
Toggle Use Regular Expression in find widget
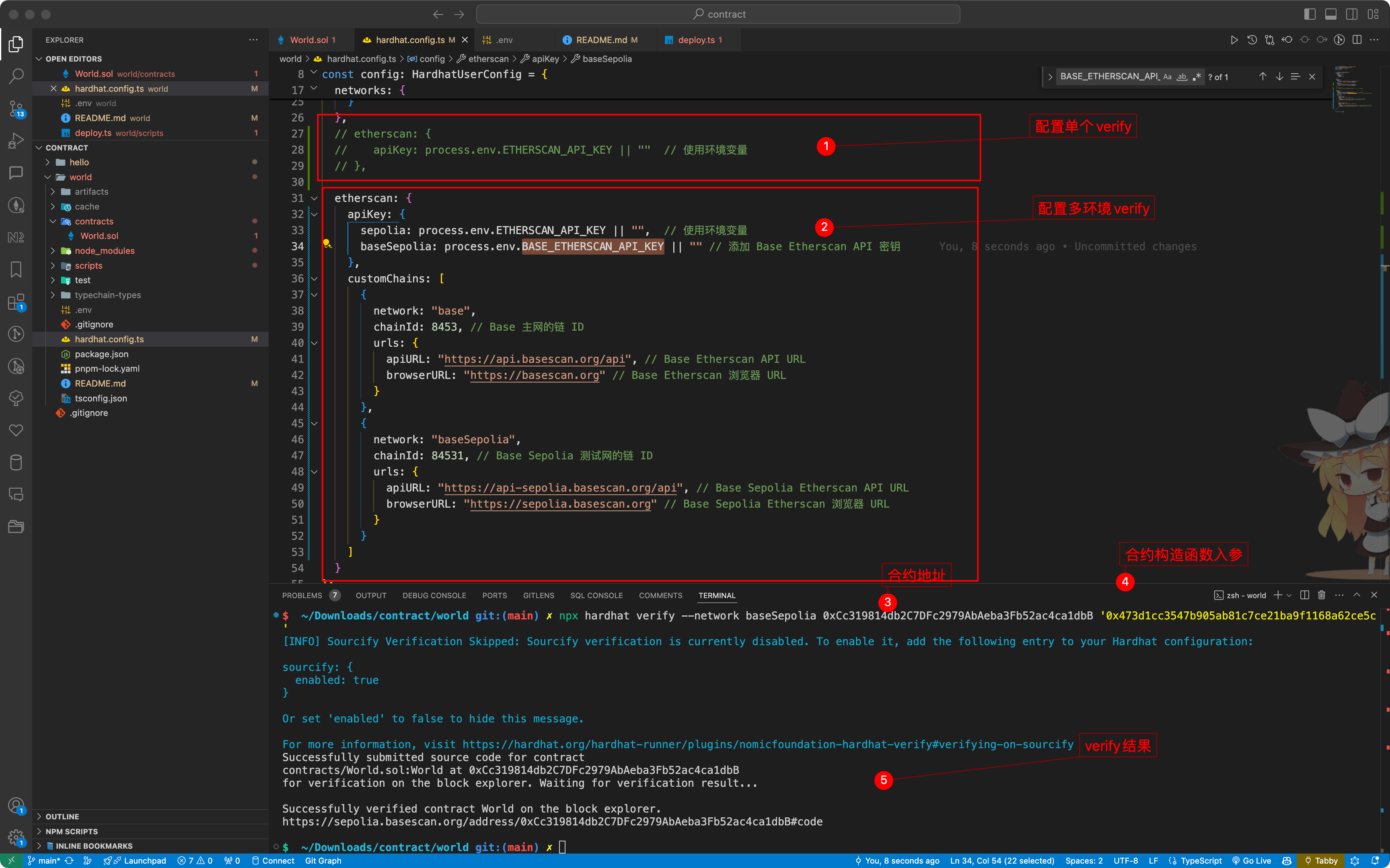click(x=1197, y=76)
